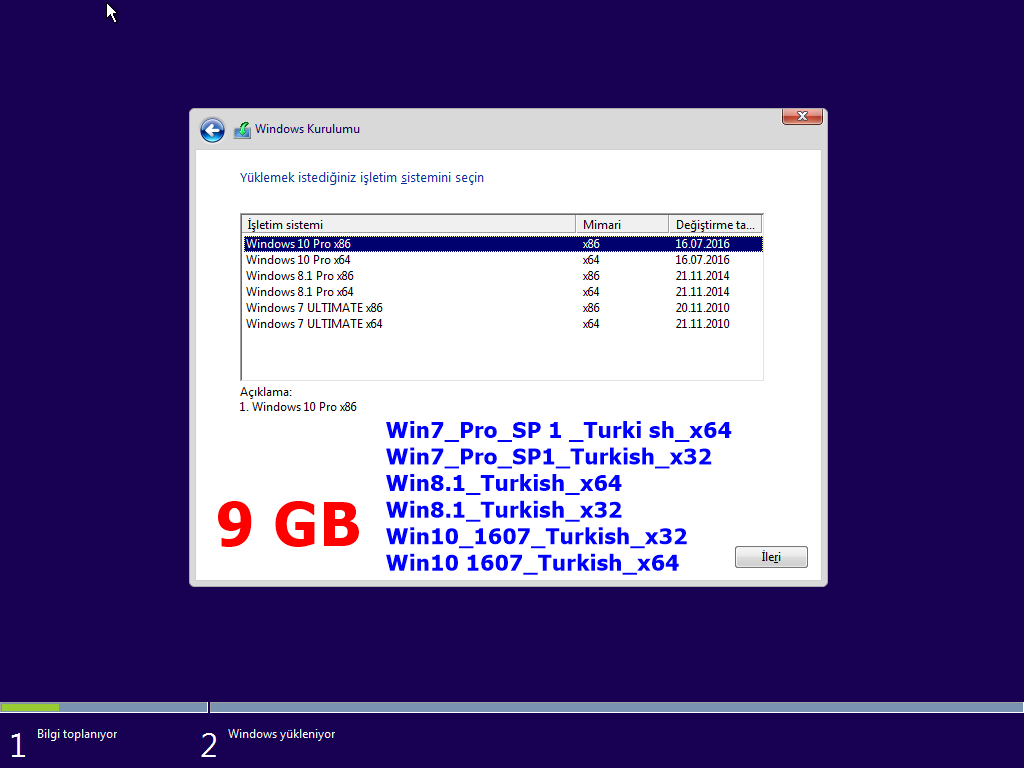Sort by the İşletim sistemi column header

(408, 225)
